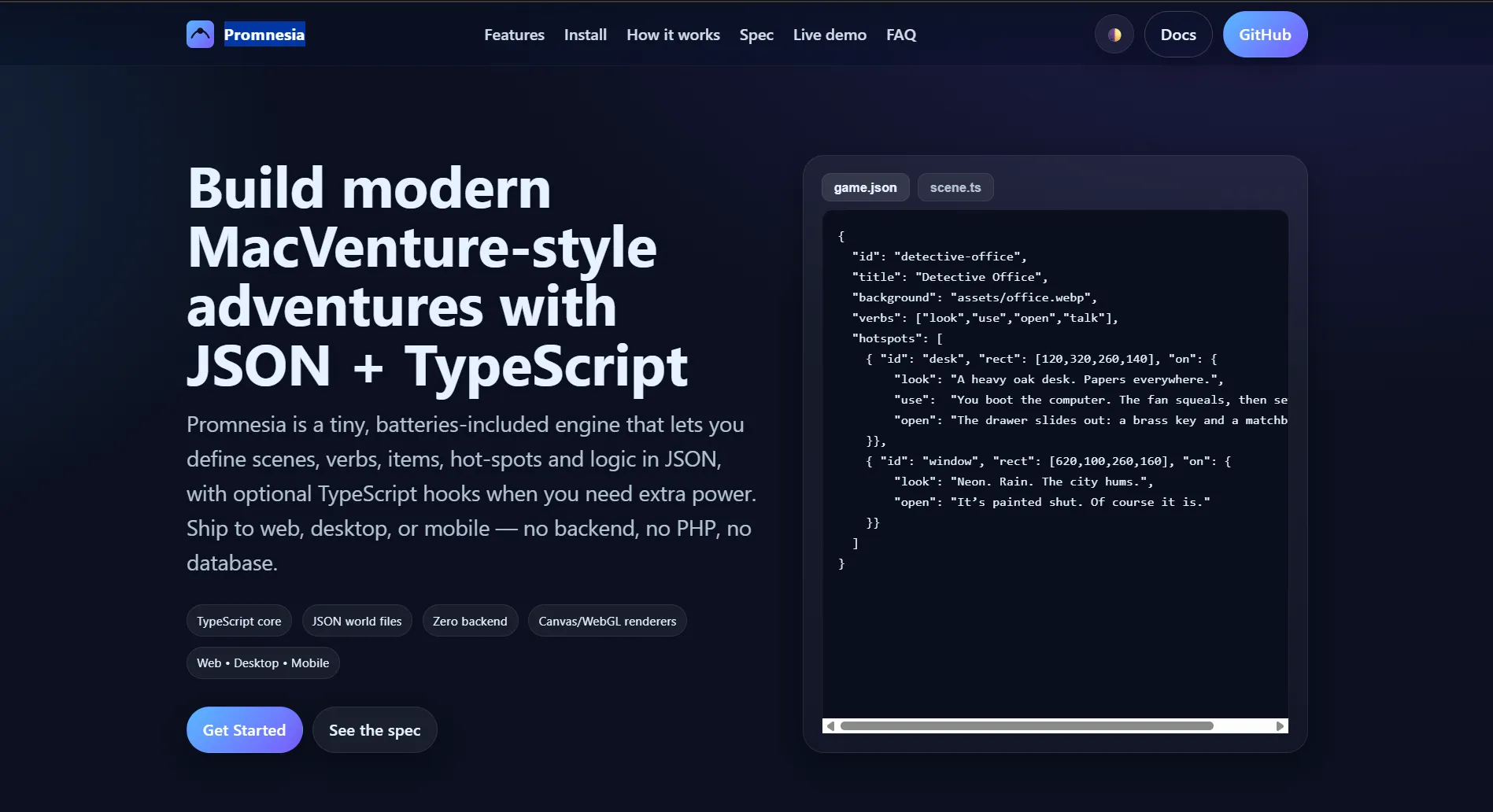
Task: Click the Promnesia brand name link
Action: pyautogui.click(x=264, y=35)
